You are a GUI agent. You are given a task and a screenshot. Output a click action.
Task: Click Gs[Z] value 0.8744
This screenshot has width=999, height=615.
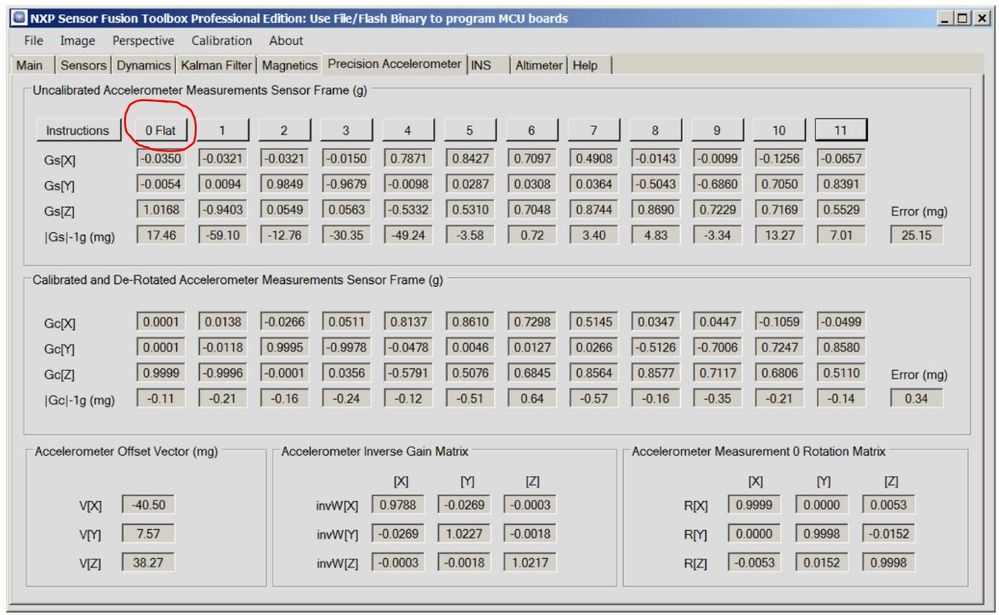(593, 210)
